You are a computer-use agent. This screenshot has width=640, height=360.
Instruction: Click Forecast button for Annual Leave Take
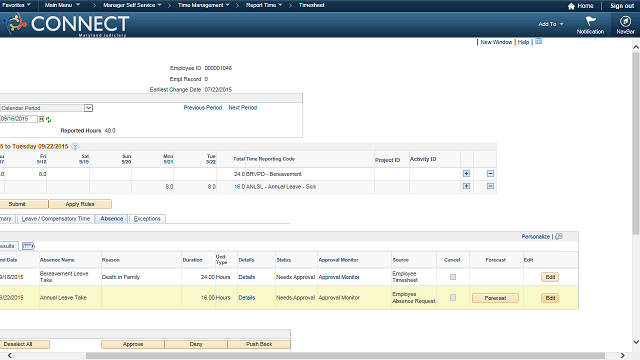click(495, 298)
